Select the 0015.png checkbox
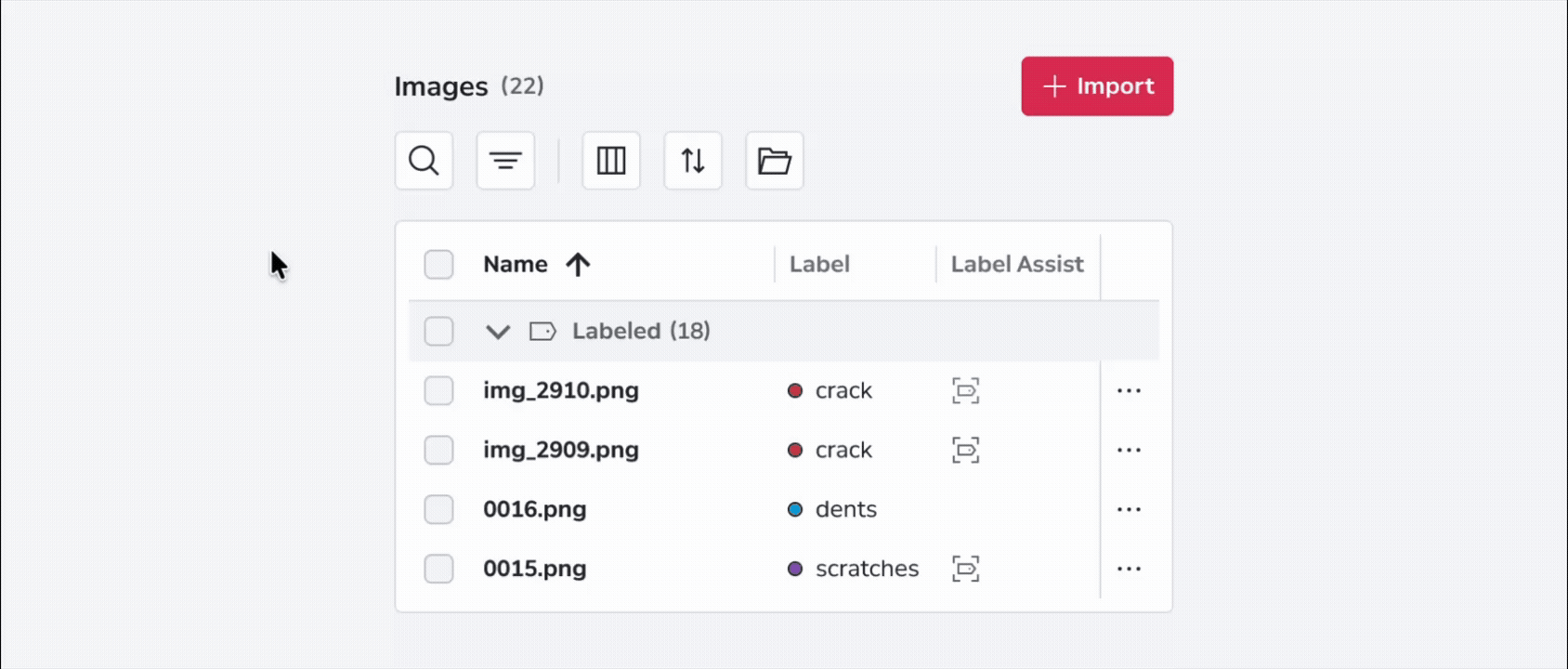 click(x=438, y=569)
